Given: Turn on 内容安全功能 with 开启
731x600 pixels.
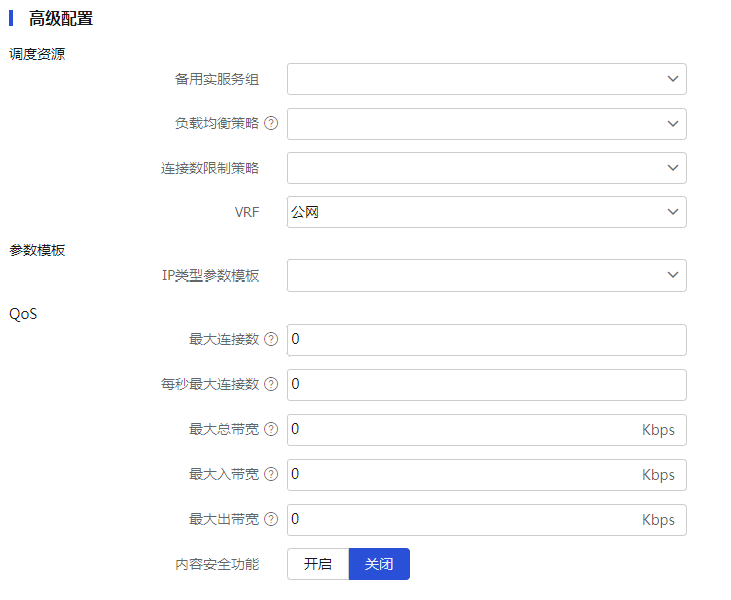Looking at the screenshot, I should tap(318, 564).
